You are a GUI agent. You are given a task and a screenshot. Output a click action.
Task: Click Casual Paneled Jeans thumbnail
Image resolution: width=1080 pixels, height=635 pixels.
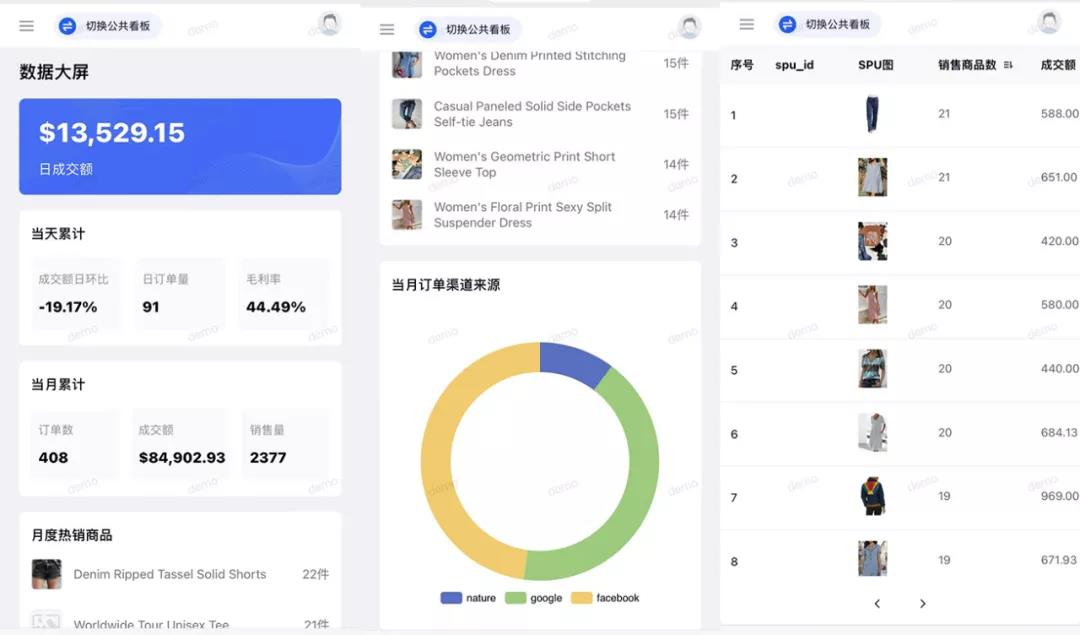[x=407, y=114]
